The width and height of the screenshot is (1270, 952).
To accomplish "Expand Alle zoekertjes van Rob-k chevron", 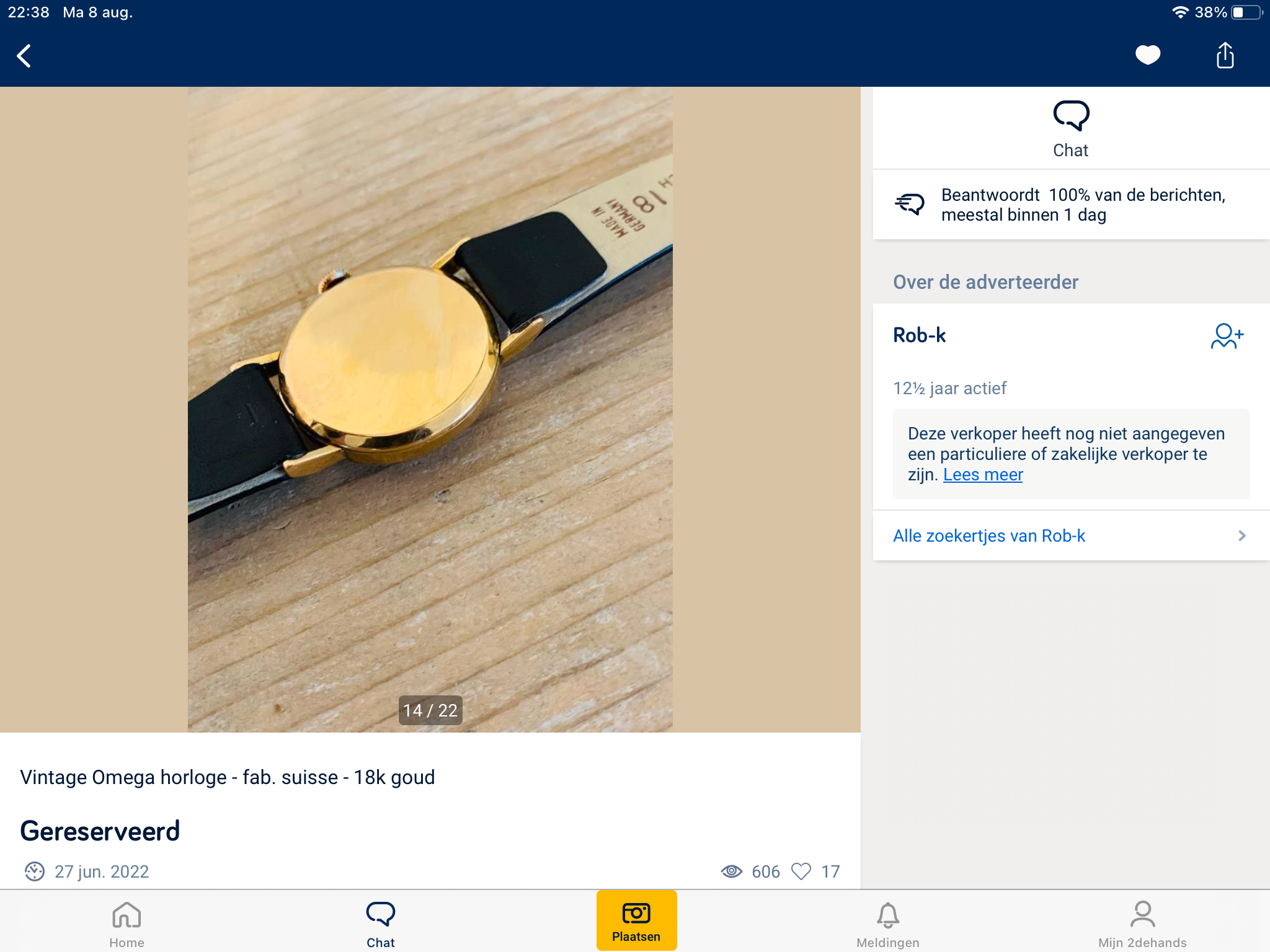I will point(1241,536).
